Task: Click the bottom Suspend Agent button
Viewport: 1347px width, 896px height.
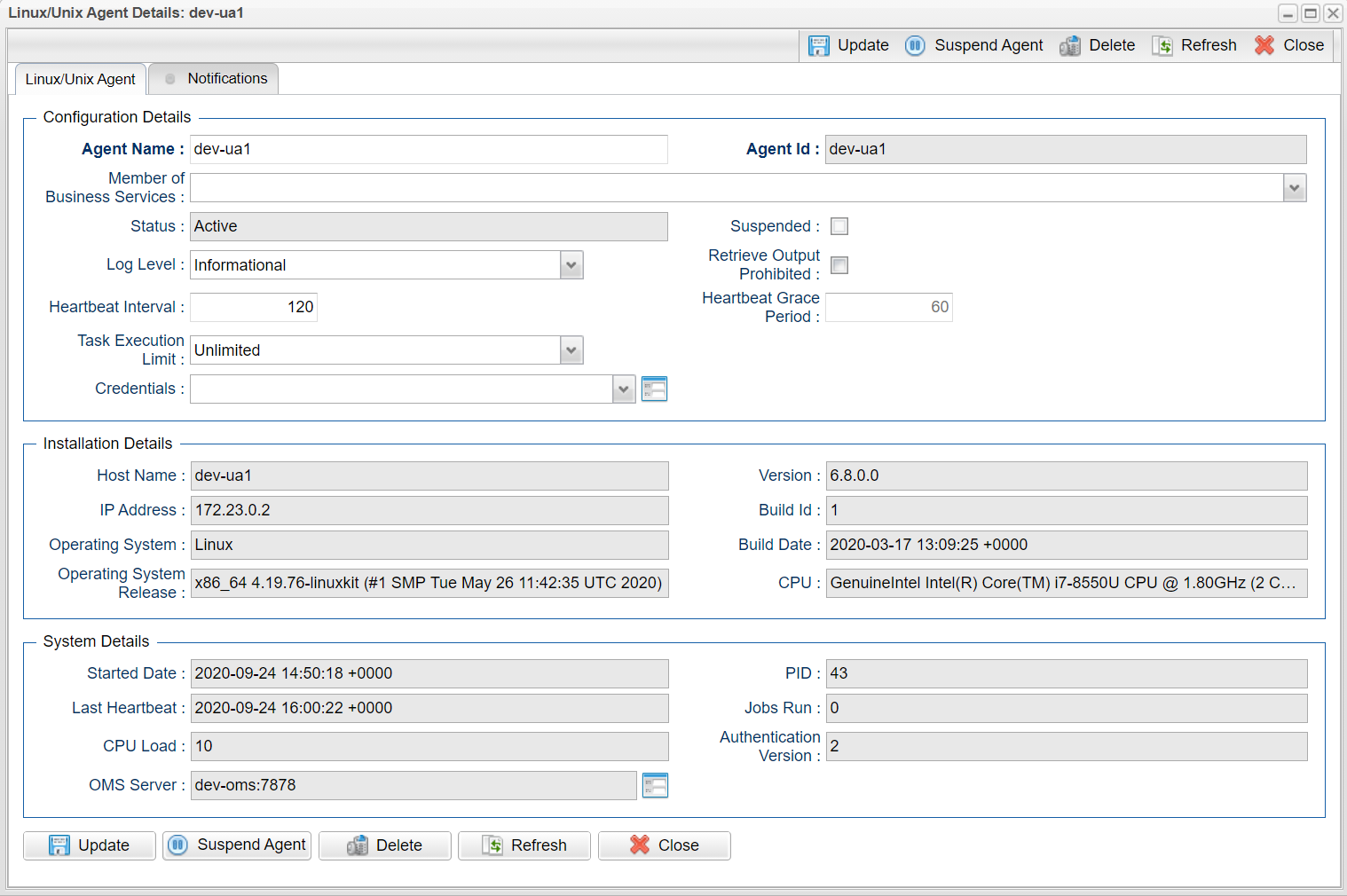Action: point(237,845)
